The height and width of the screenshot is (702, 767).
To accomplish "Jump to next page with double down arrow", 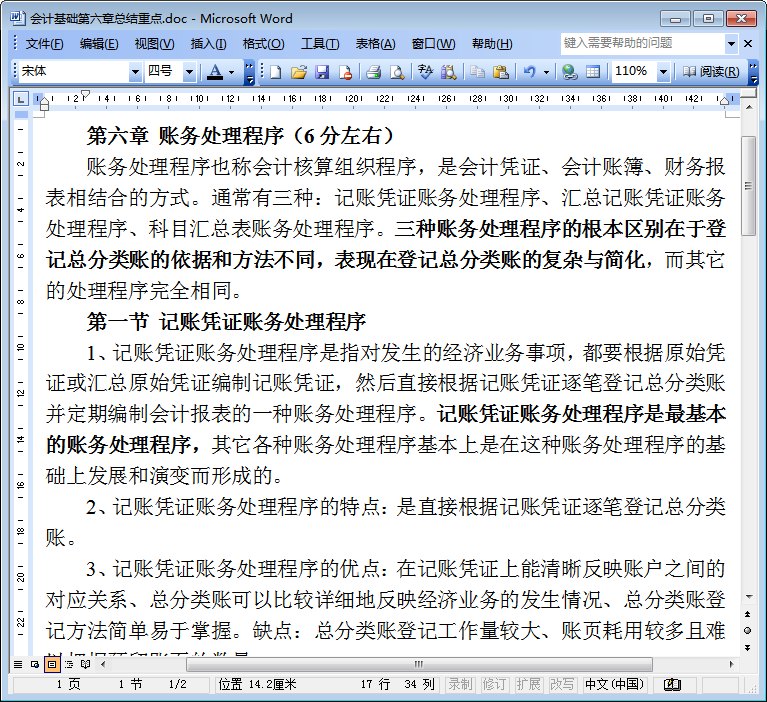I will pos(747,647).
